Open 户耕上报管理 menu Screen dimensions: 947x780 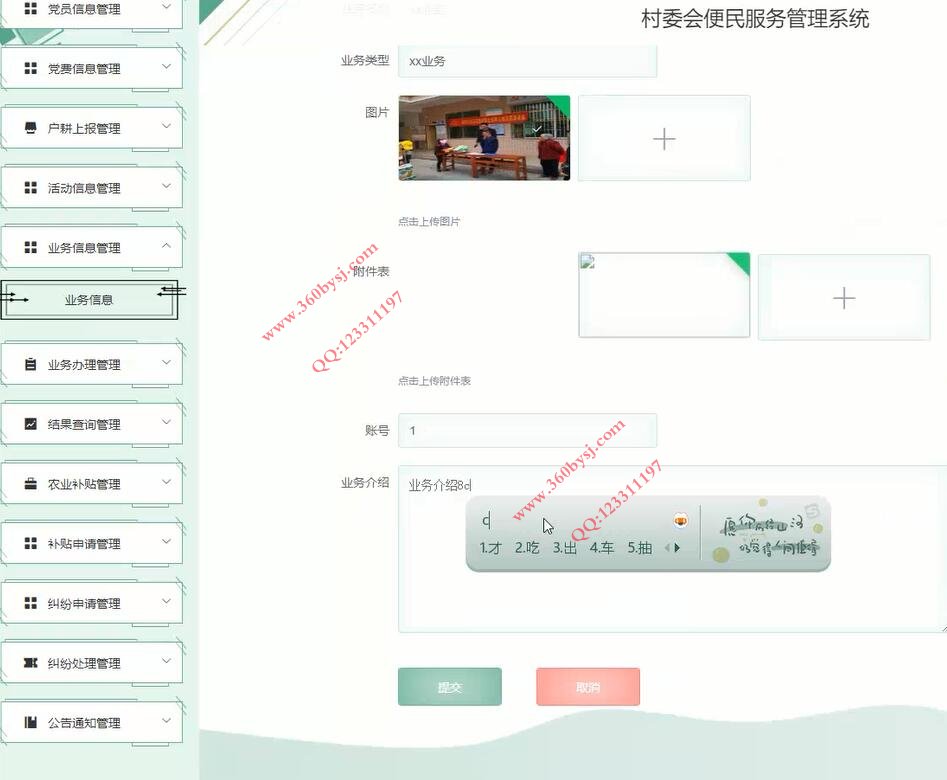pyautogui.click(x=92, y=127)
